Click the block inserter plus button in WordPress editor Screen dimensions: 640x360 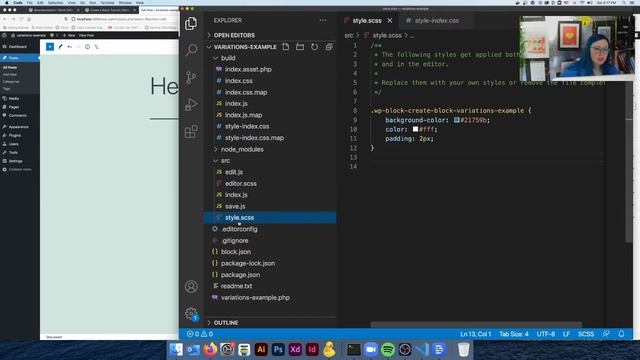coord(50,47)
